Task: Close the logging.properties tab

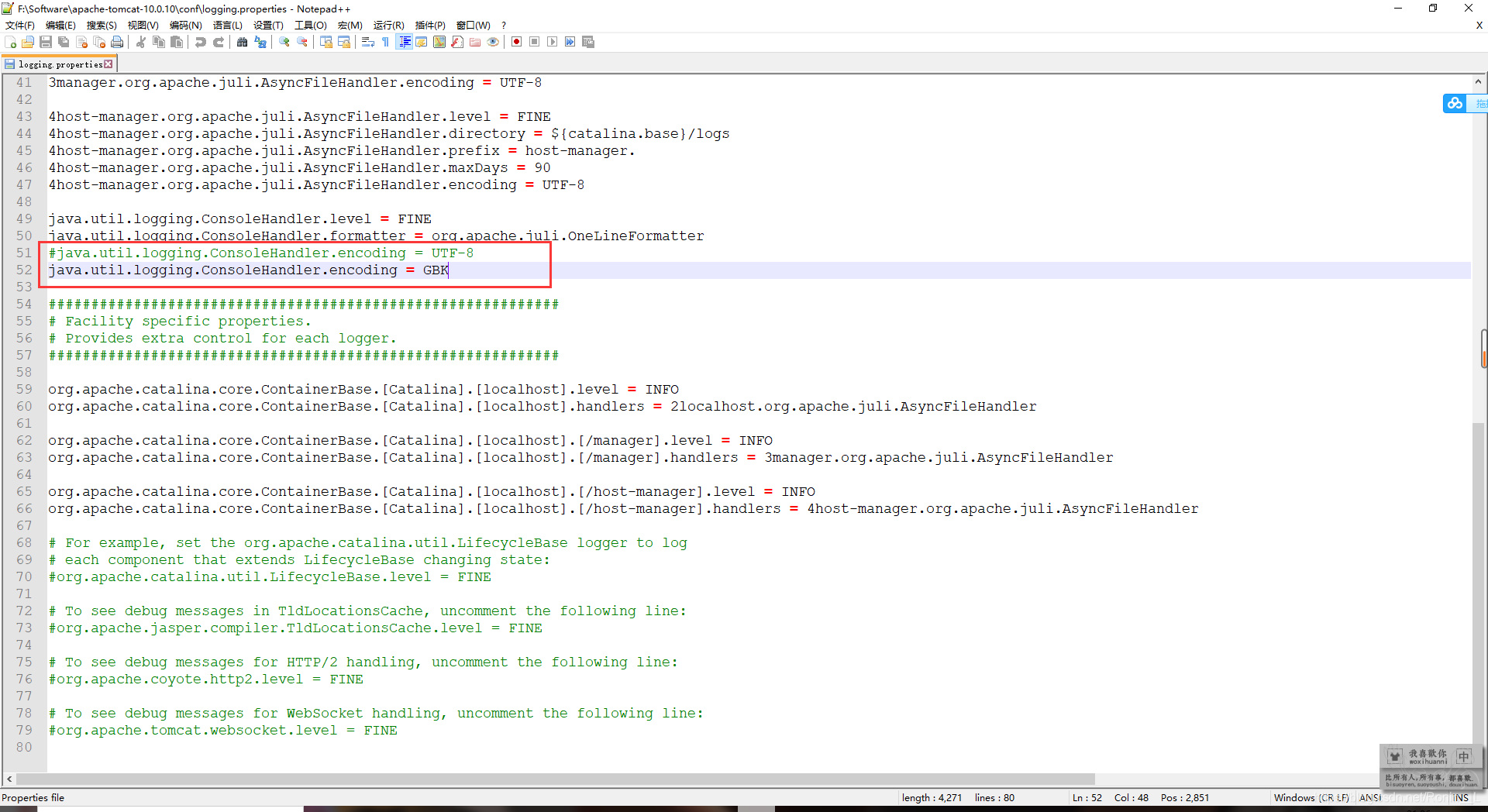Action: coord(108,64)
